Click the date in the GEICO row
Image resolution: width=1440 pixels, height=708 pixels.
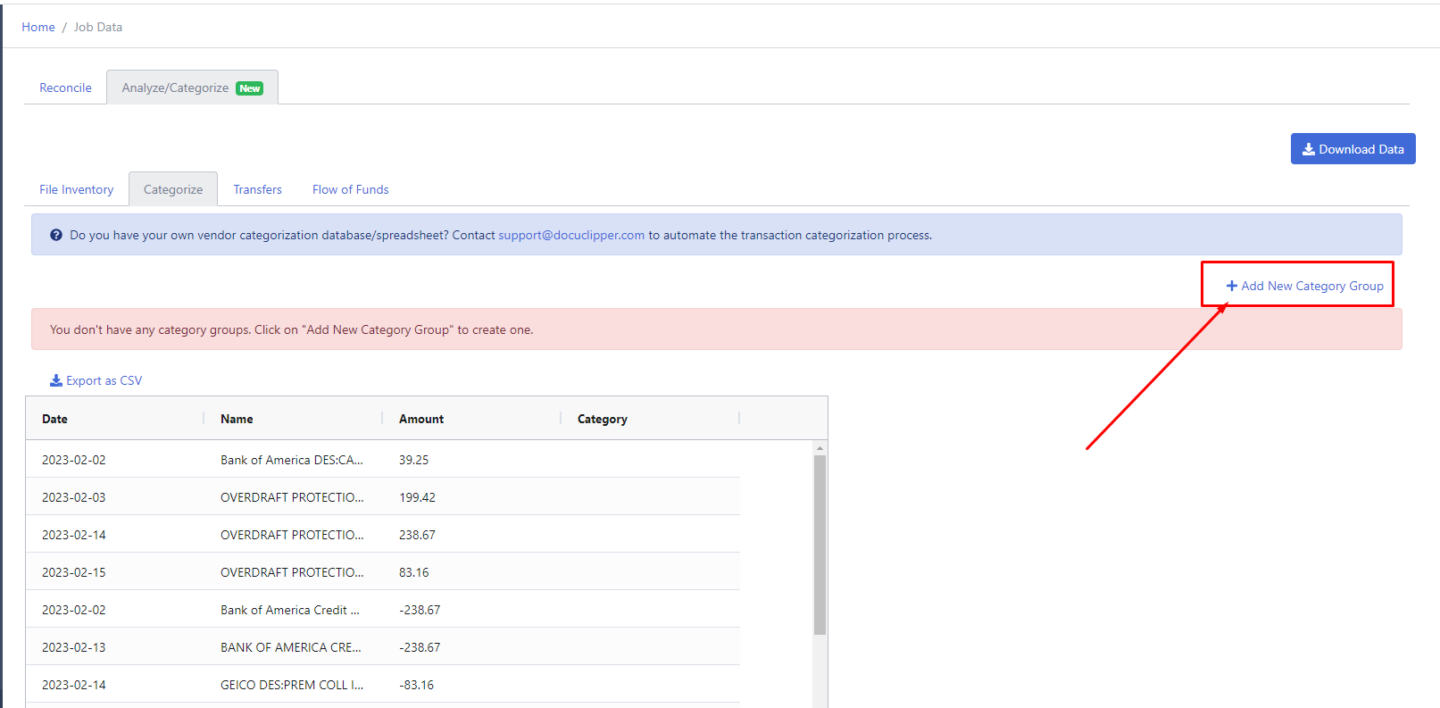point(73,685)
